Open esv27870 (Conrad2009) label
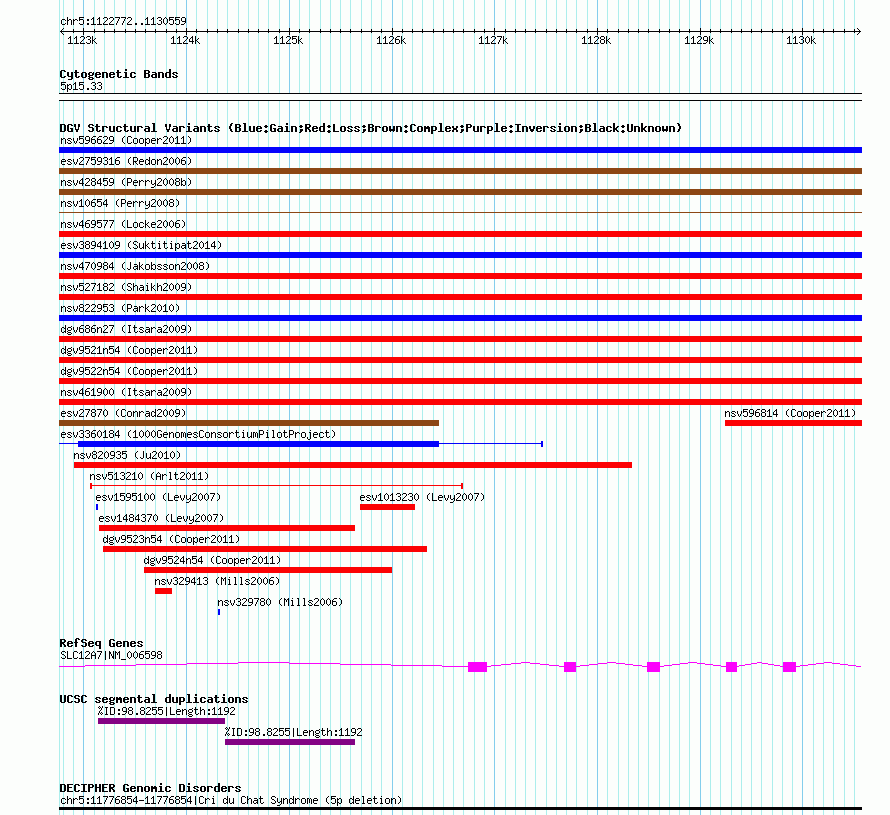The width and height of the screenshot is (890, 815). point(123,413)
